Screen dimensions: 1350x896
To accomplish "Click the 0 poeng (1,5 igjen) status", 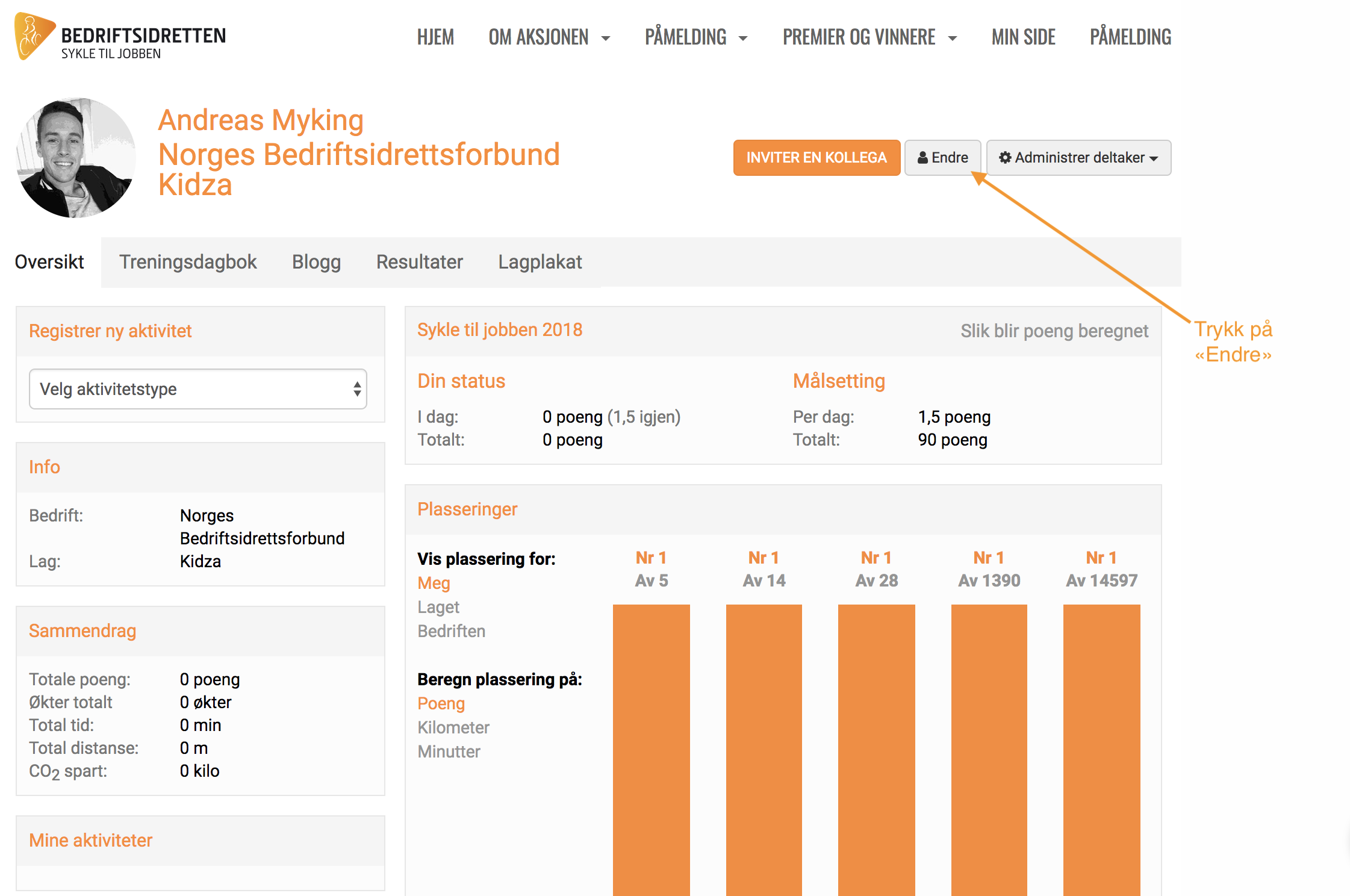I will click(x=611, y=417).
